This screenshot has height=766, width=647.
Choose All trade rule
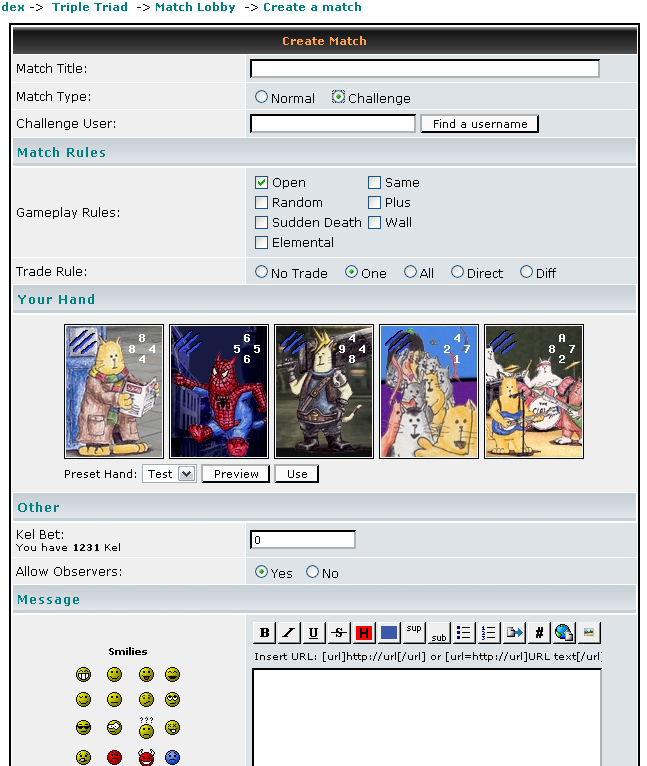coord(410,272)
